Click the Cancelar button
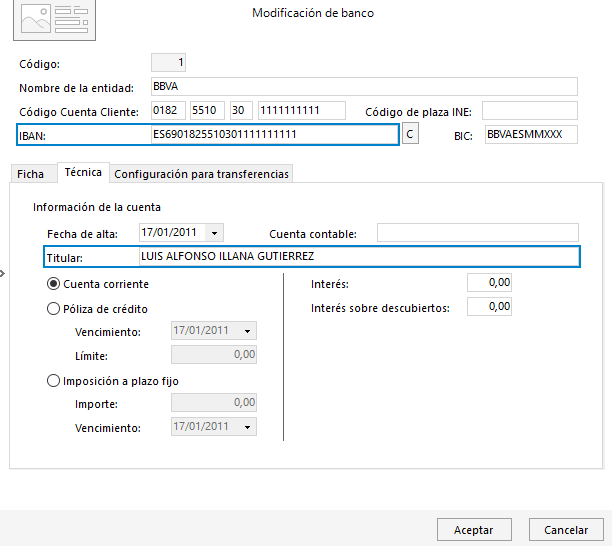Viewport: 612px width, 546px height. pos(566,530)
